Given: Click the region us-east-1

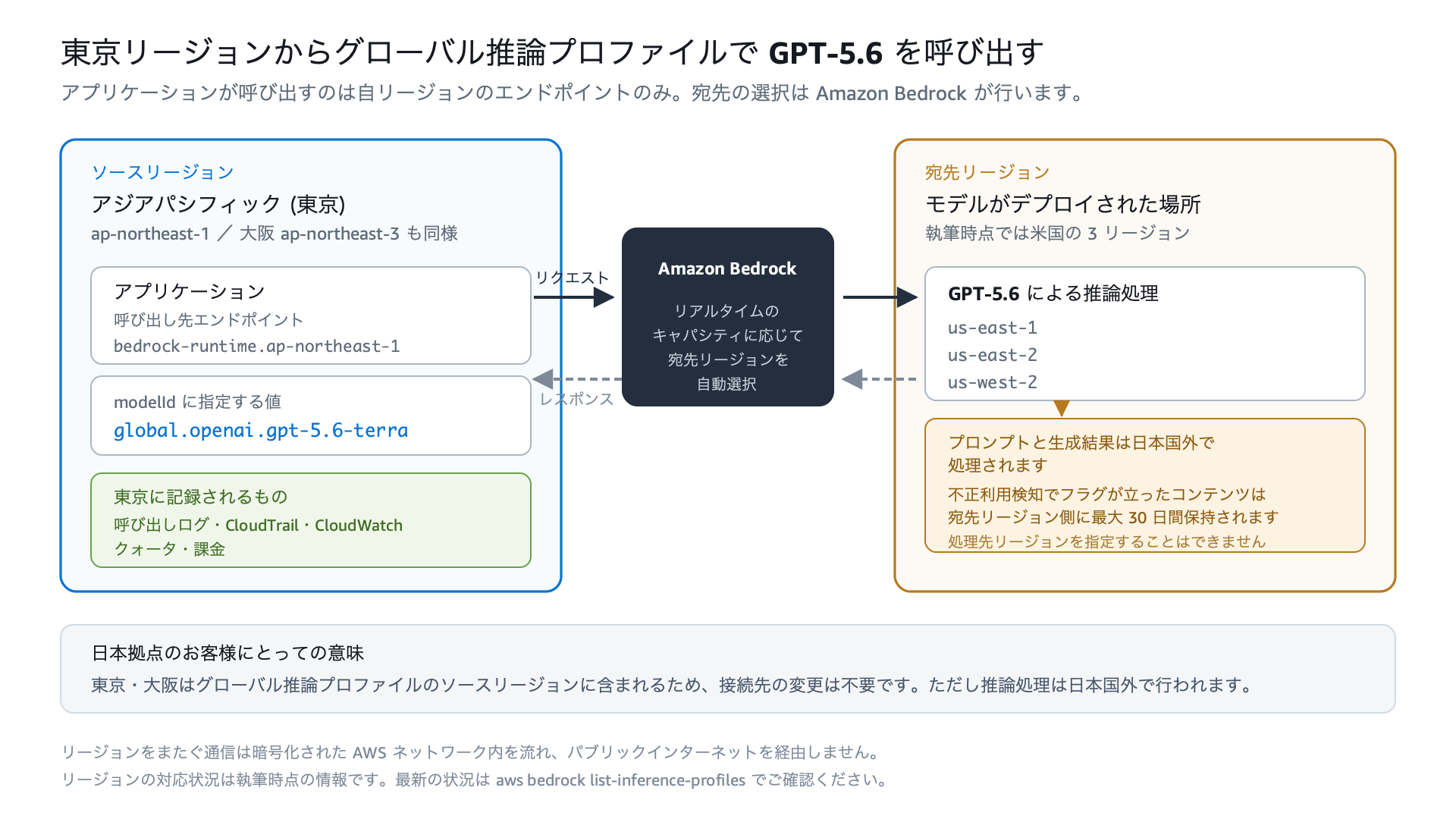Looking at the screenshot, I should click(993, 328).
